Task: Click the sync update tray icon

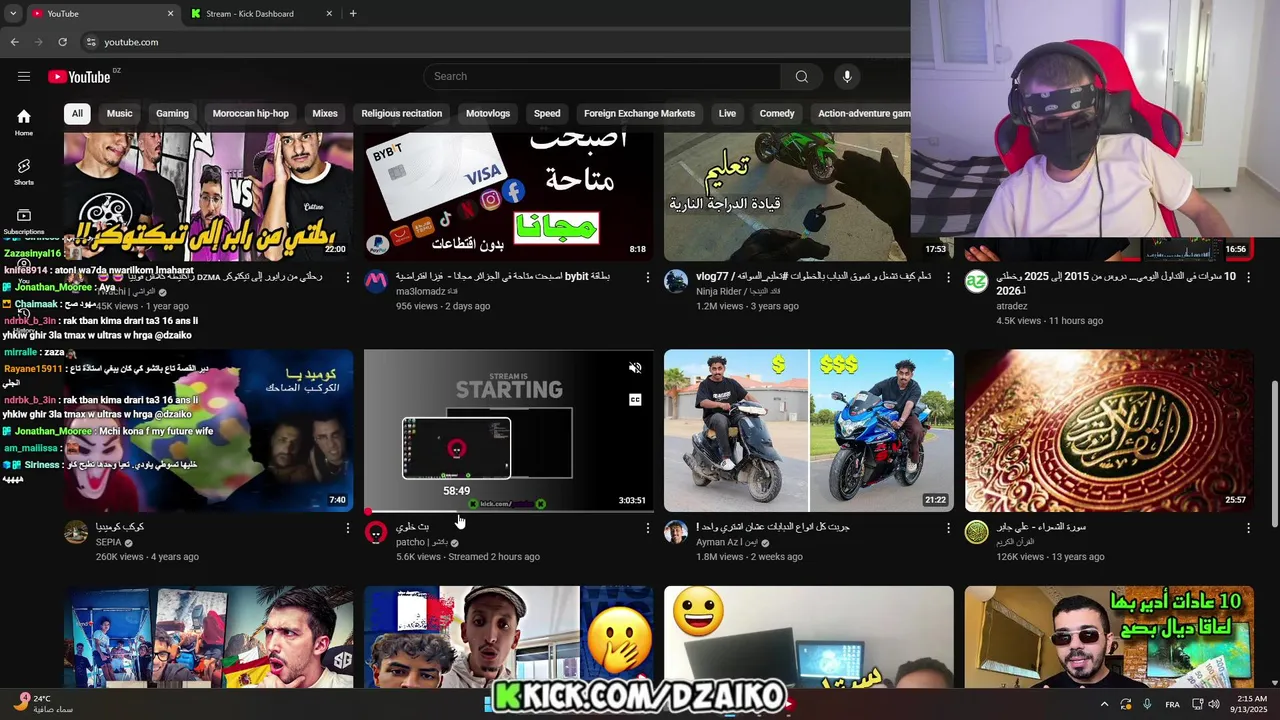Action: pyautogui.click(x=1126, y=704)
